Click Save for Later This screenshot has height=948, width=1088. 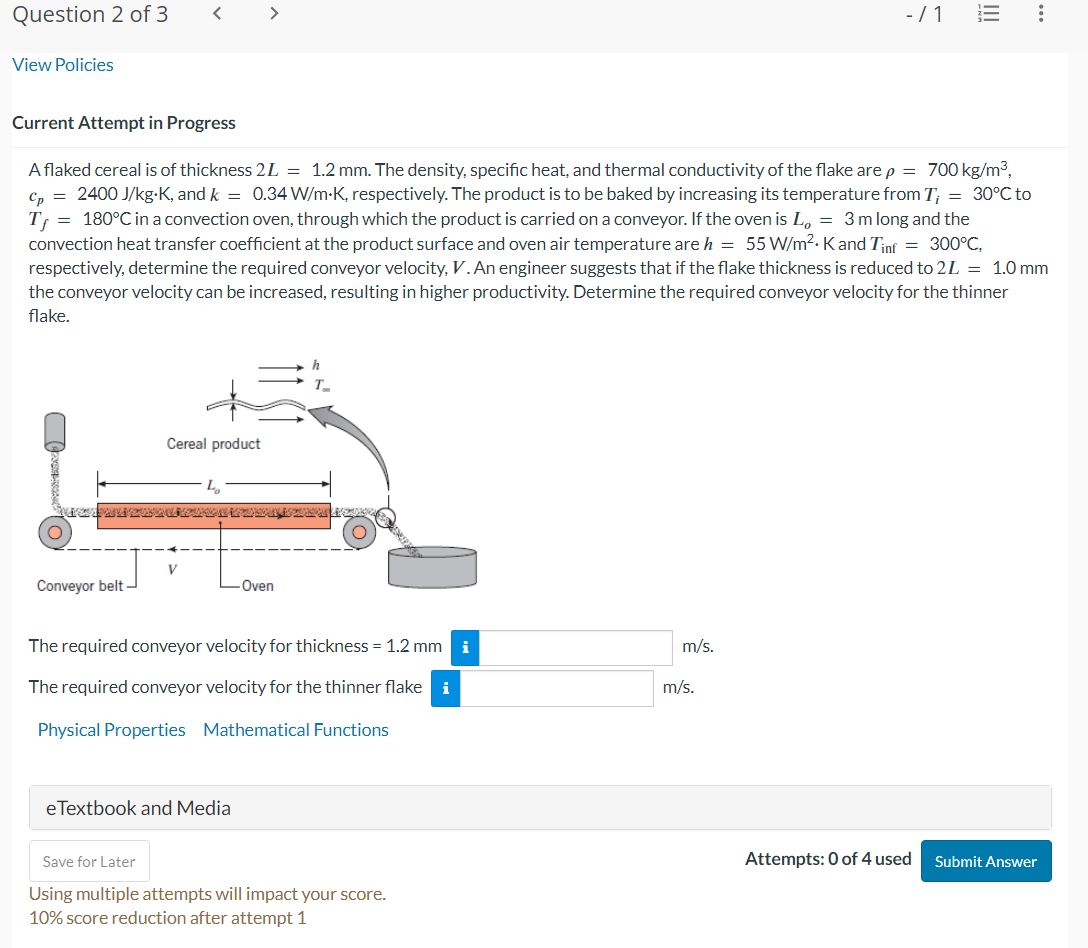click(88, 860)
